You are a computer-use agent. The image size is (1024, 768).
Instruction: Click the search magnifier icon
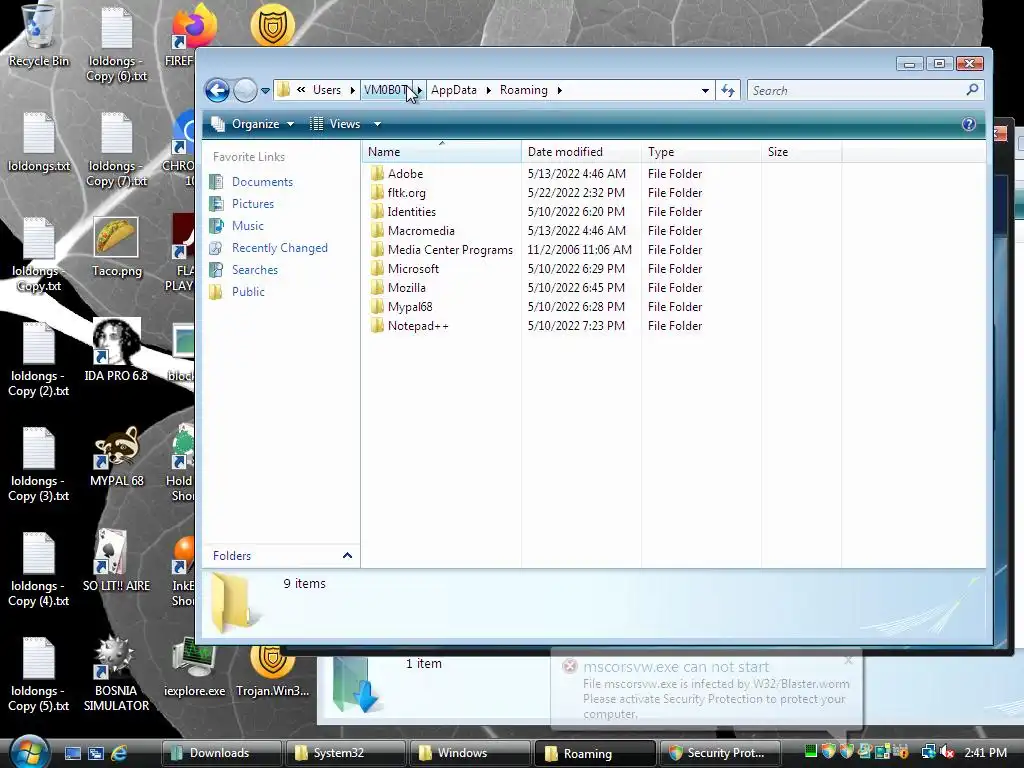pos(972,89)
